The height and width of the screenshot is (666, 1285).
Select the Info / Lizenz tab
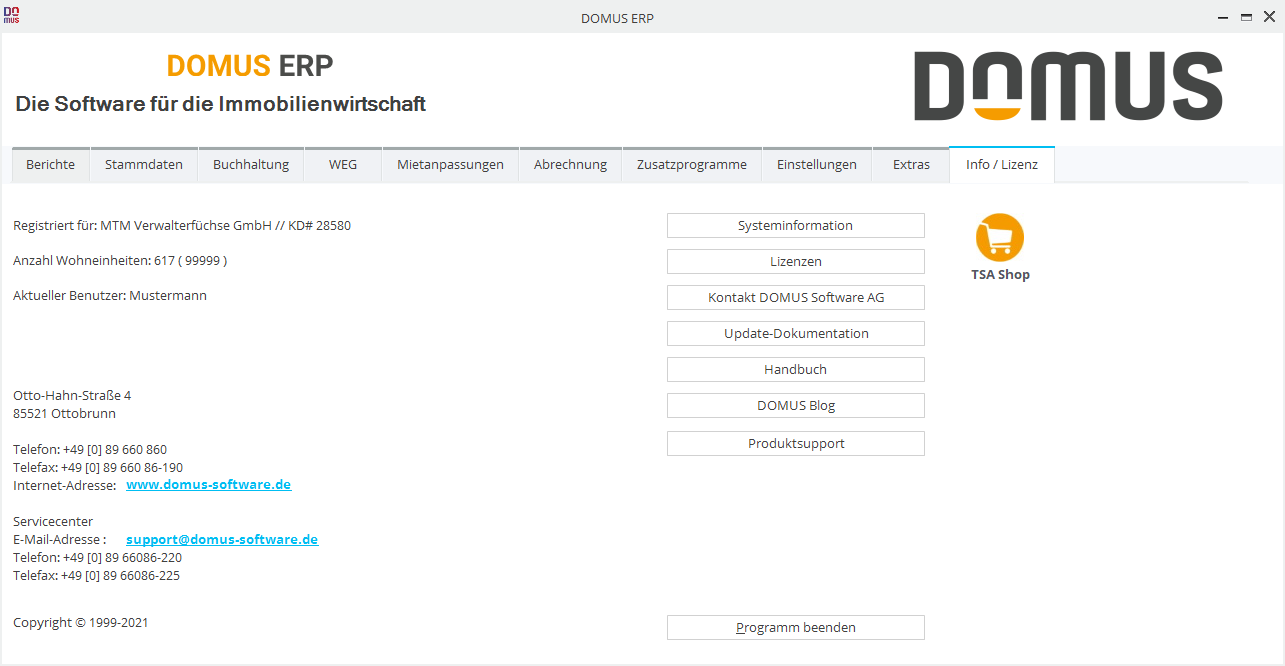(x=1002, y=164)
